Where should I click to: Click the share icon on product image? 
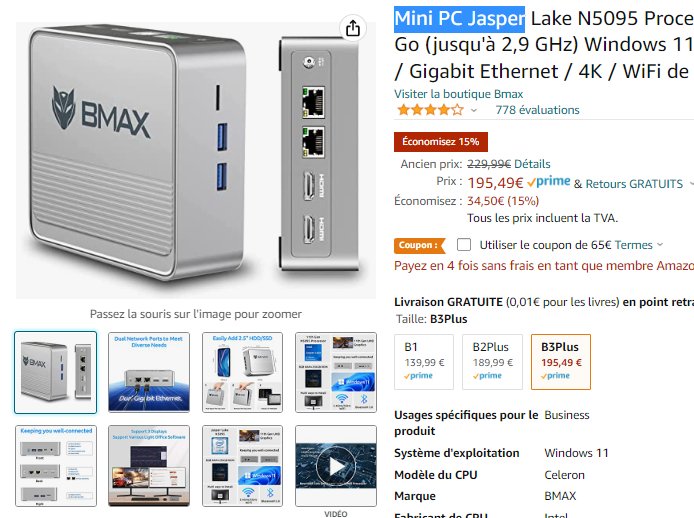[353, 29]
